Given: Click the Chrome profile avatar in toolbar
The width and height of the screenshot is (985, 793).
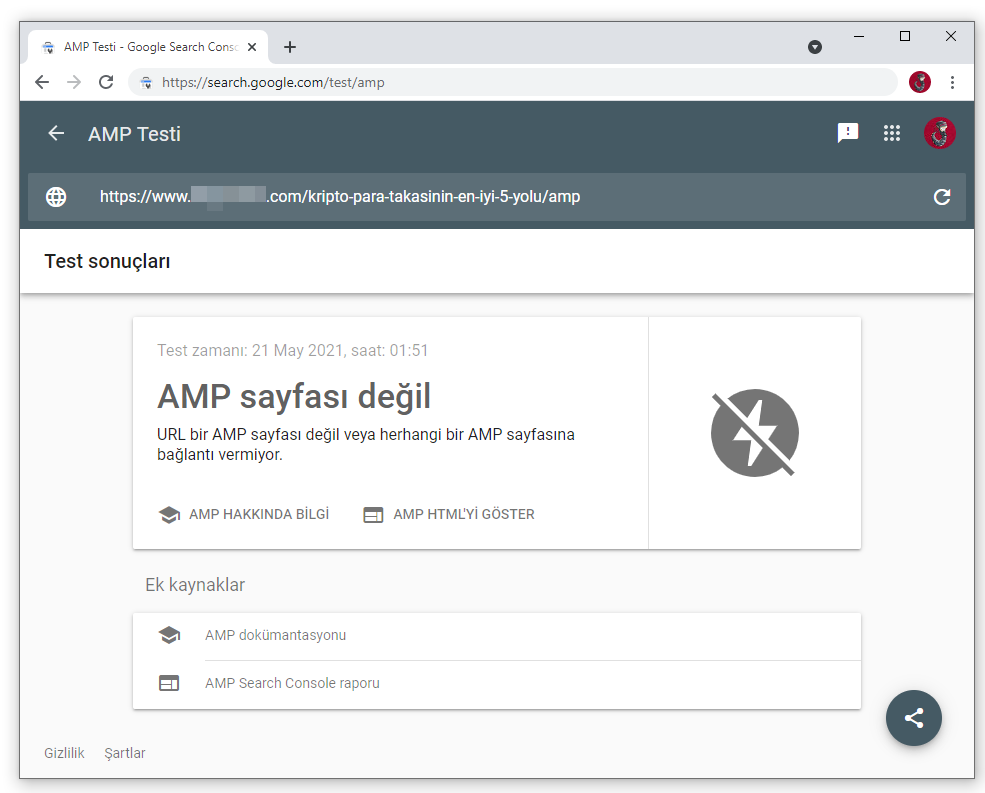Looking at the screenshot, I should point(919,82).
